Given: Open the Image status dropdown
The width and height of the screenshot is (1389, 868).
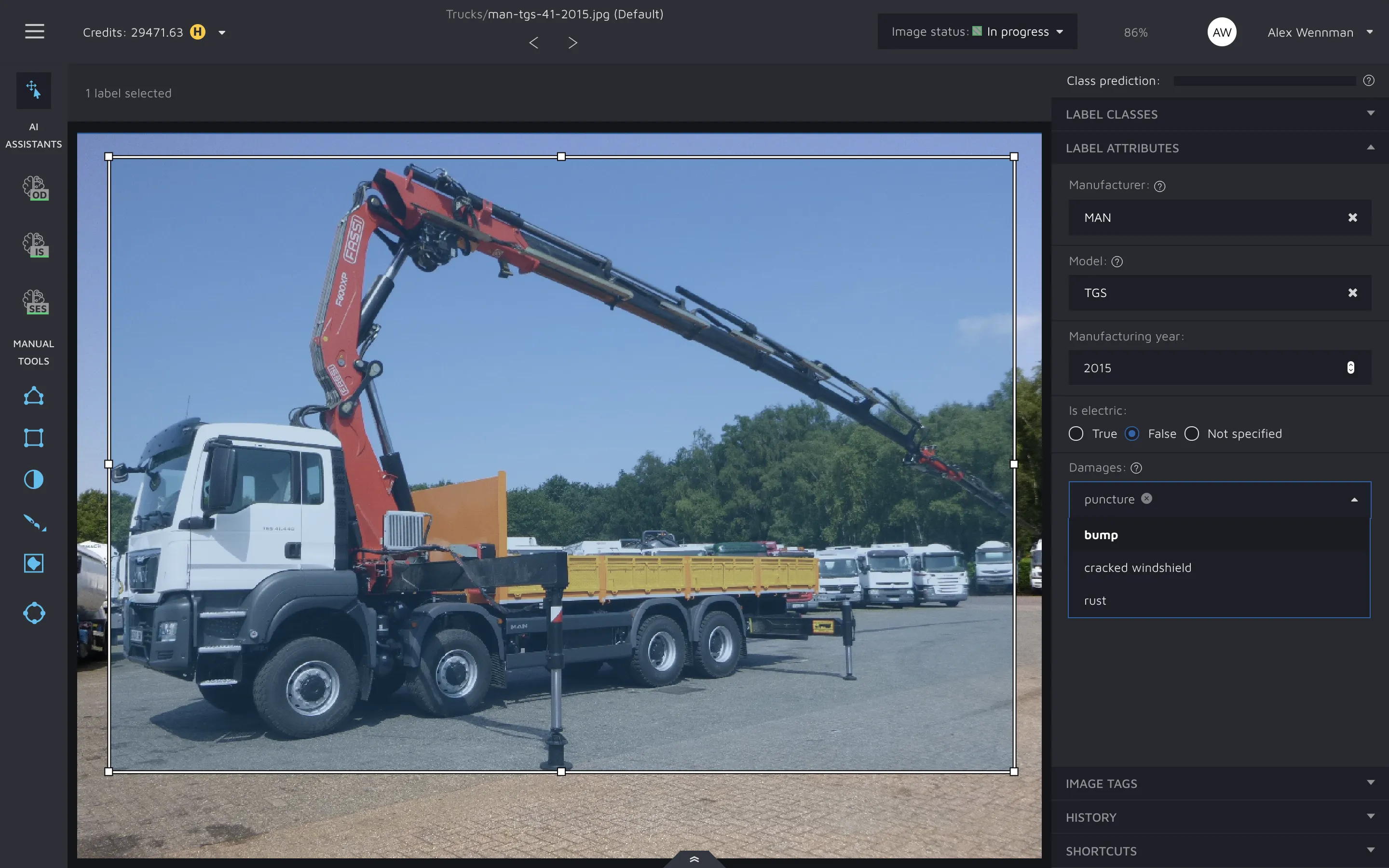Looking at the screenshot, I should click(977, 32).
